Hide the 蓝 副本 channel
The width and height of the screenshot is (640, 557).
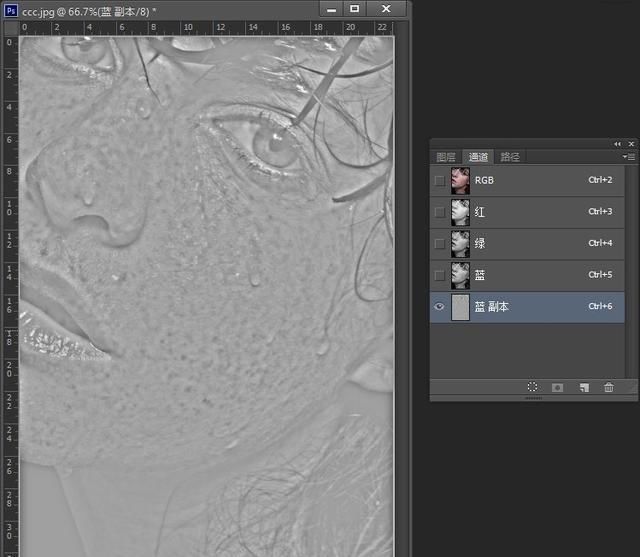pyautogui.click(x=440, y=307)
